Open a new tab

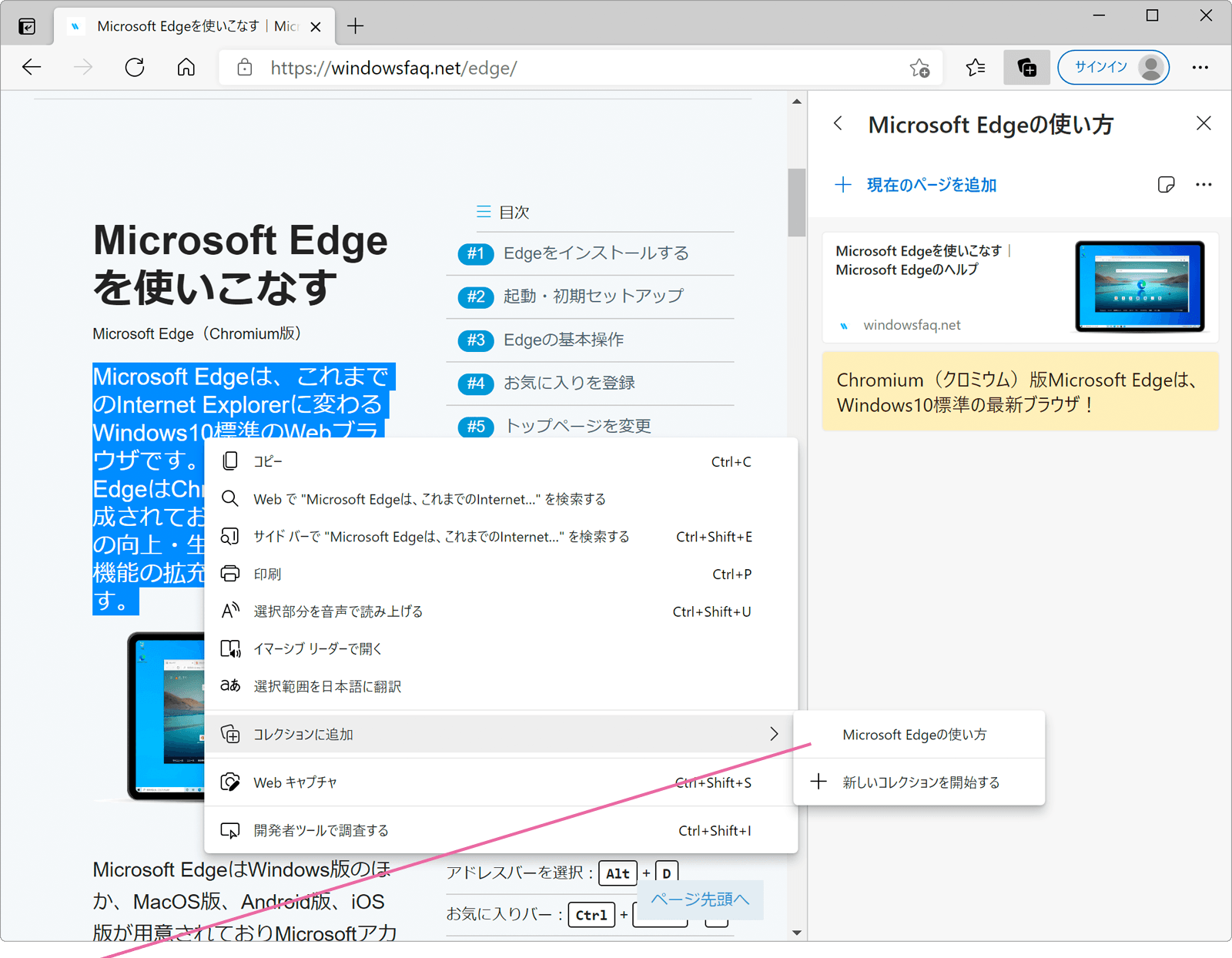point(355,26)
